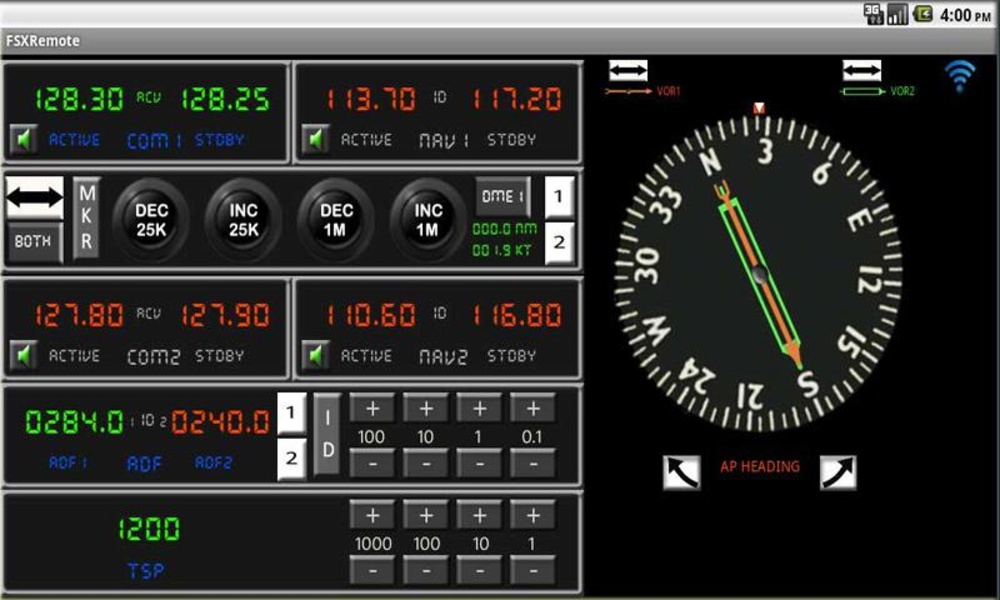Toggle NAV2 audio speaker icon
Viewport: 1000px width, 600px height.
pos(316,355)
